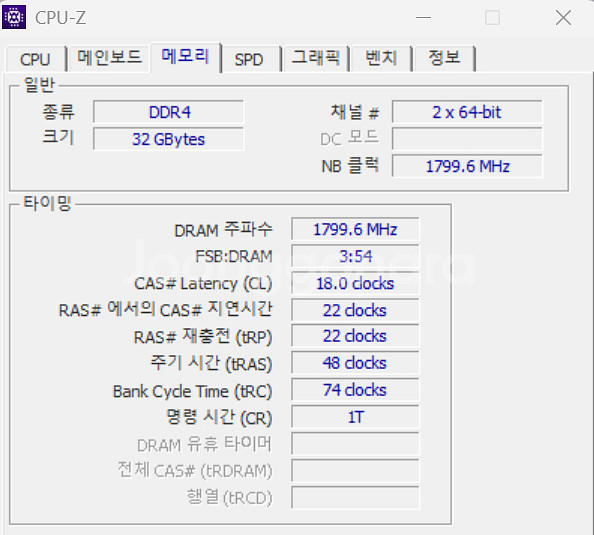Minimize the CPU-Z window
594x535 pixels.
coord(423,17)
